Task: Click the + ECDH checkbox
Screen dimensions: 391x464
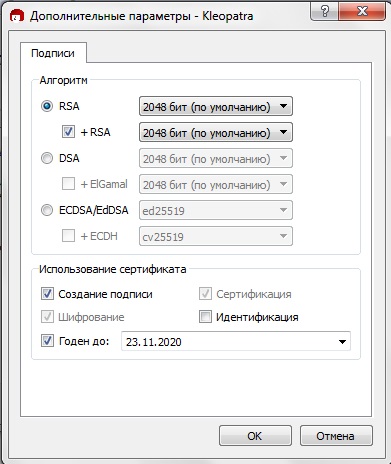Action: pos(68,236)
